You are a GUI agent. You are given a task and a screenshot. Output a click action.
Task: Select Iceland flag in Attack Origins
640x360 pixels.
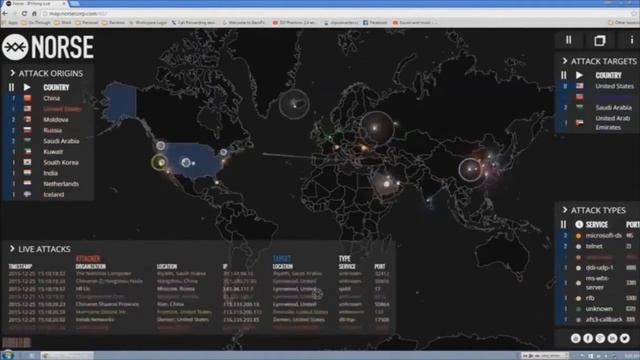[27, 194]
